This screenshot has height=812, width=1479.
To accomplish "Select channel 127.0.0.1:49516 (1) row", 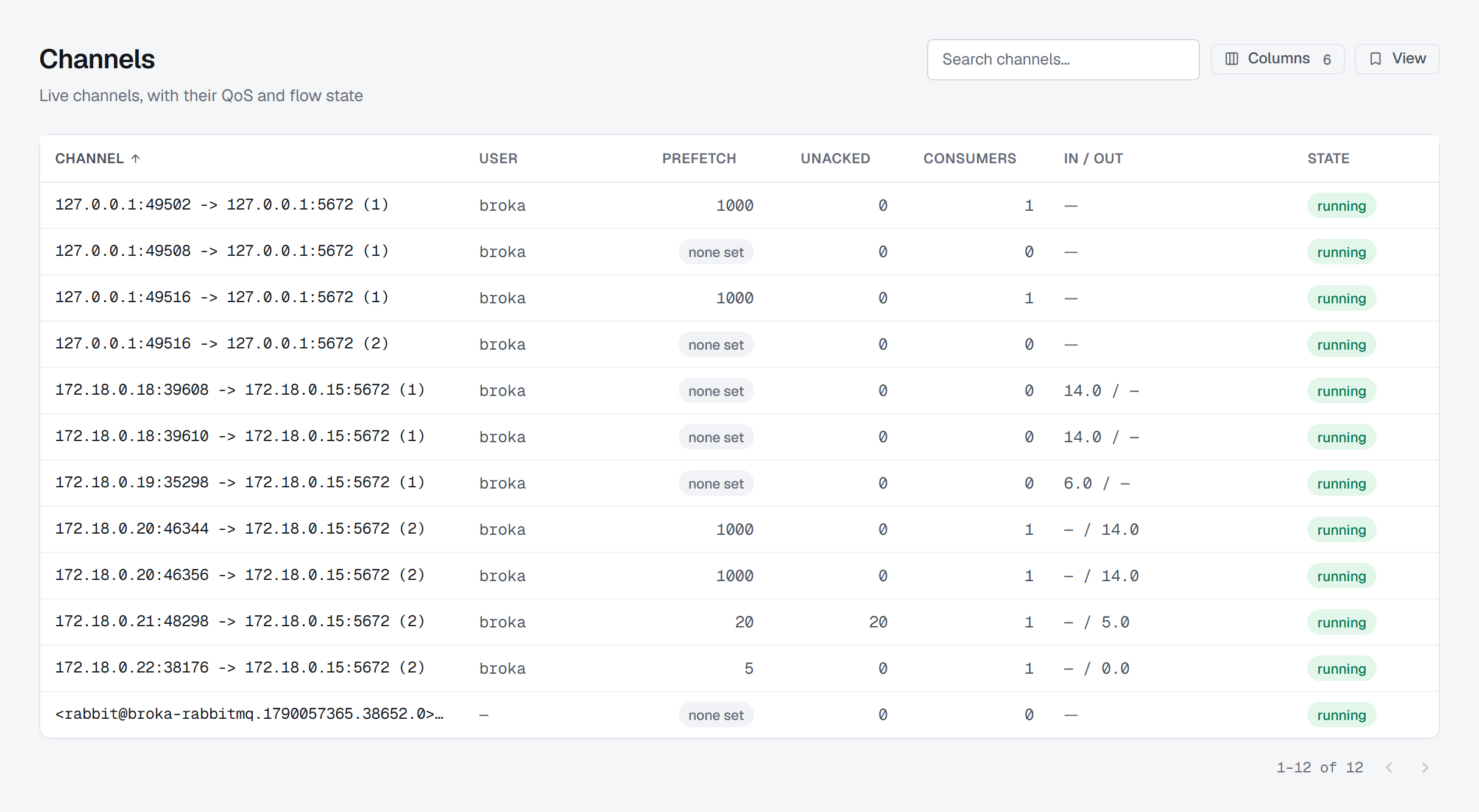I will coord(739,298).
